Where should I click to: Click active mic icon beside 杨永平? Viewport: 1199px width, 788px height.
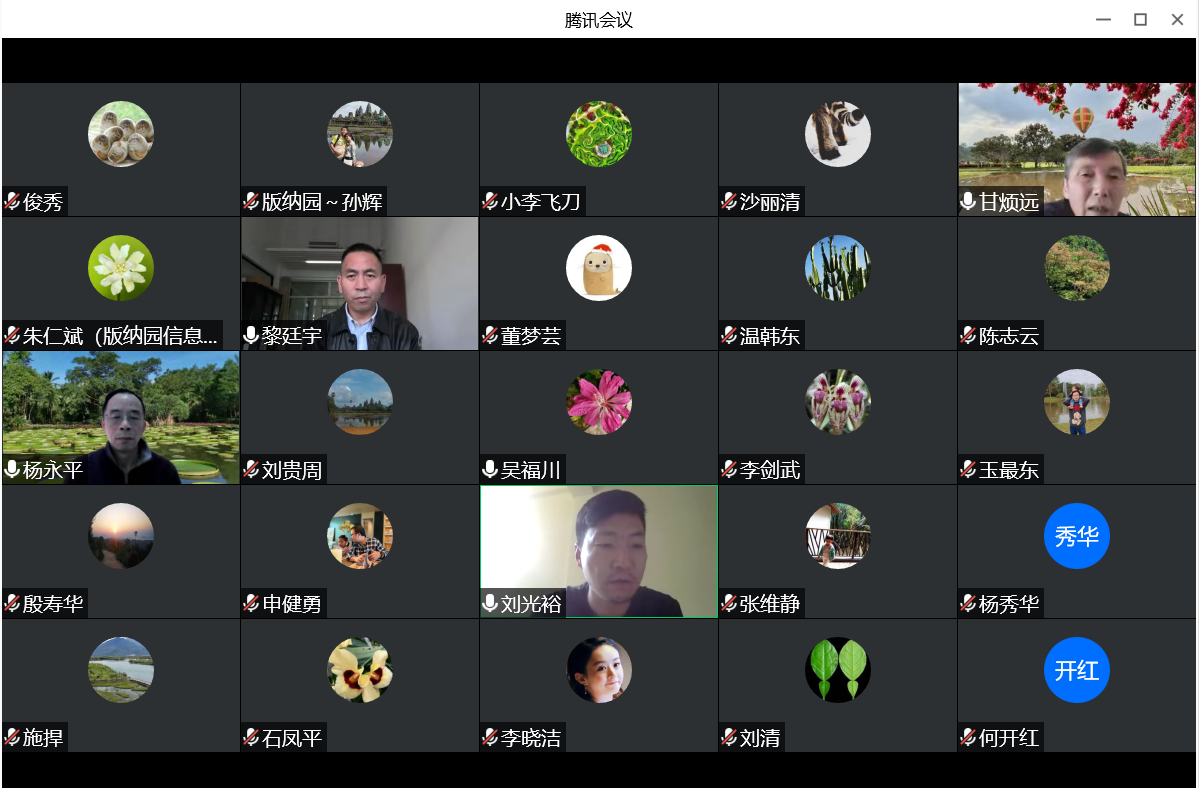coord(12,469)
